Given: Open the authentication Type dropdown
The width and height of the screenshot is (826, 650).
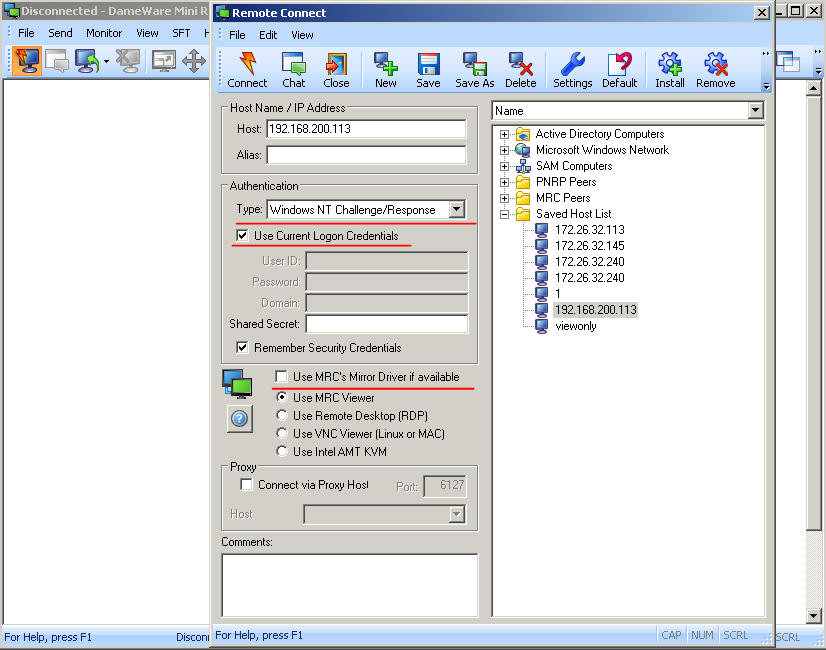Looking at the screenshot, I should 457,210.
